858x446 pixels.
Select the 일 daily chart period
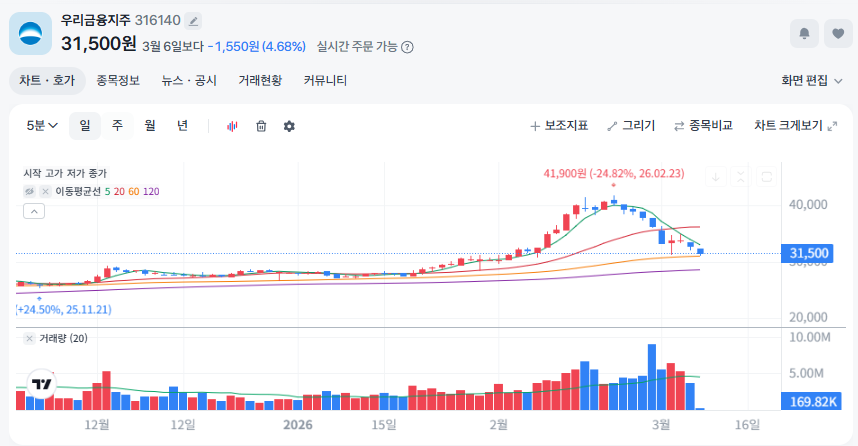(85, 126)
